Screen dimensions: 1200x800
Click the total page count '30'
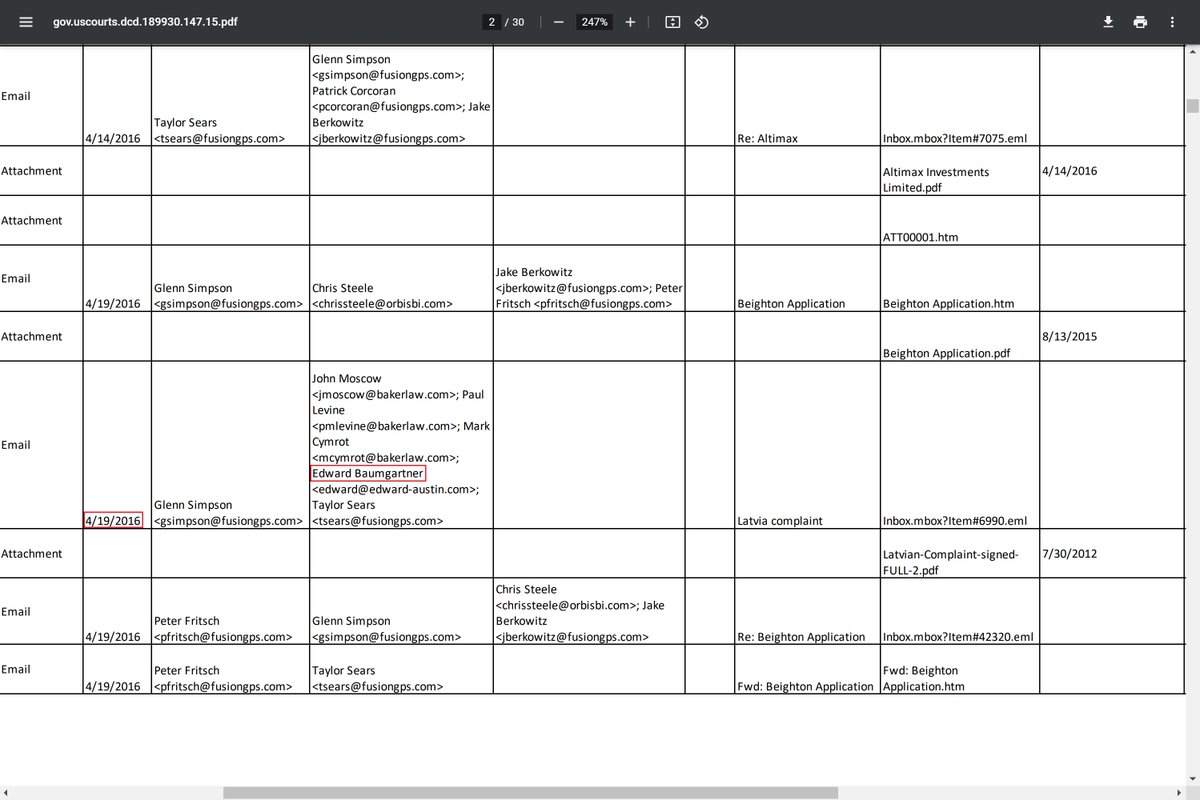point(518,22)
